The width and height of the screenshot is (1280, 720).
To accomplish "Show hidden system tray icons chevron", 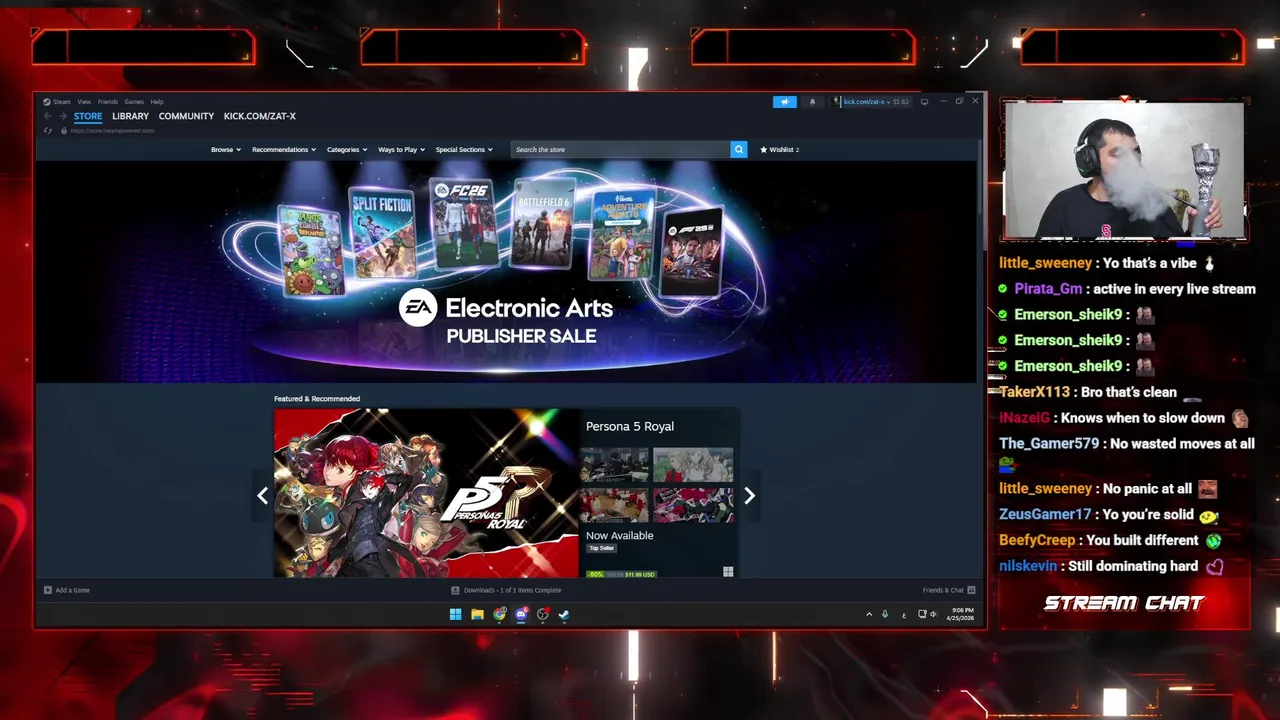I will coord(869,614).
